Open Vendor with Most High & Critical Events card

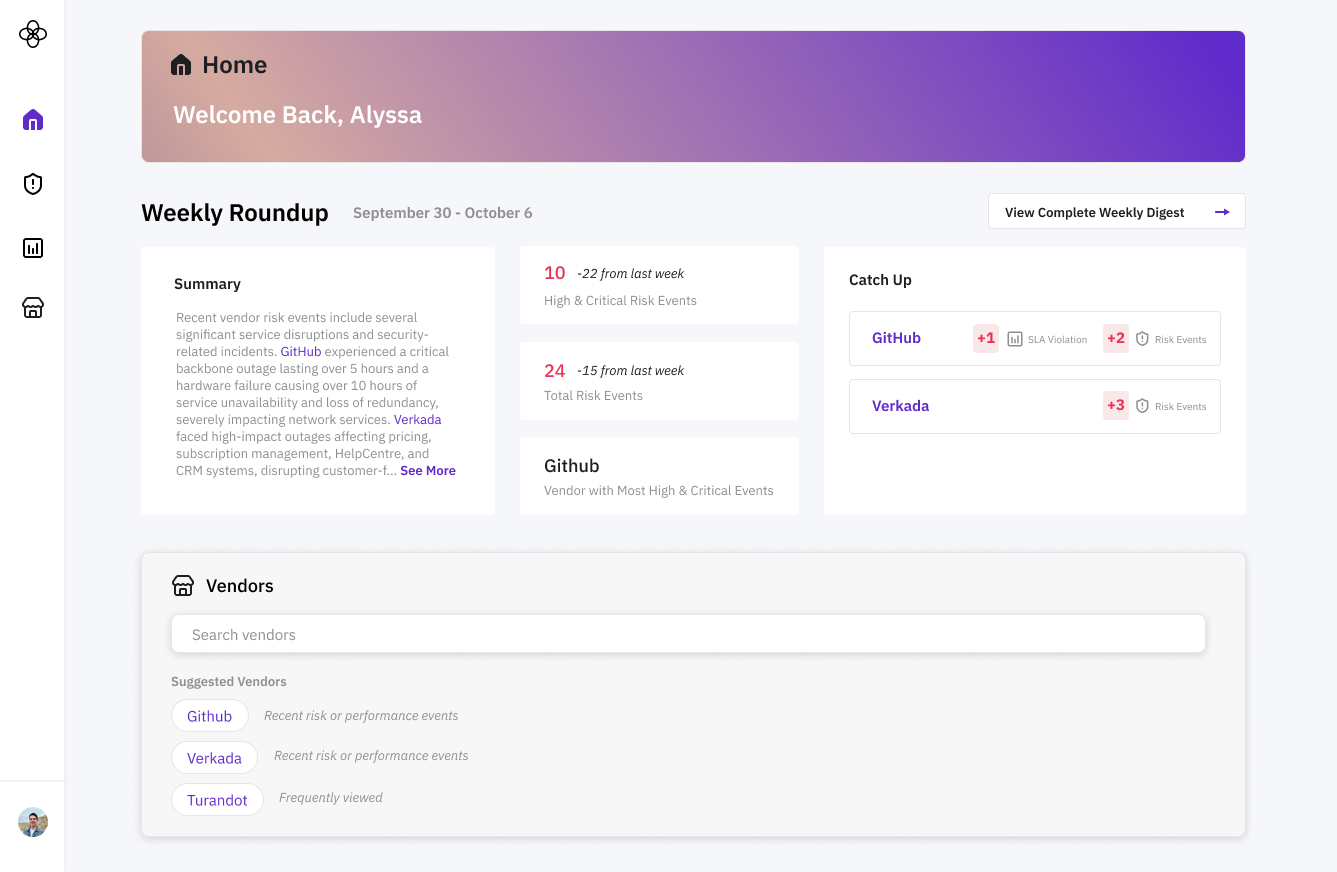click(x=659, y=476)
